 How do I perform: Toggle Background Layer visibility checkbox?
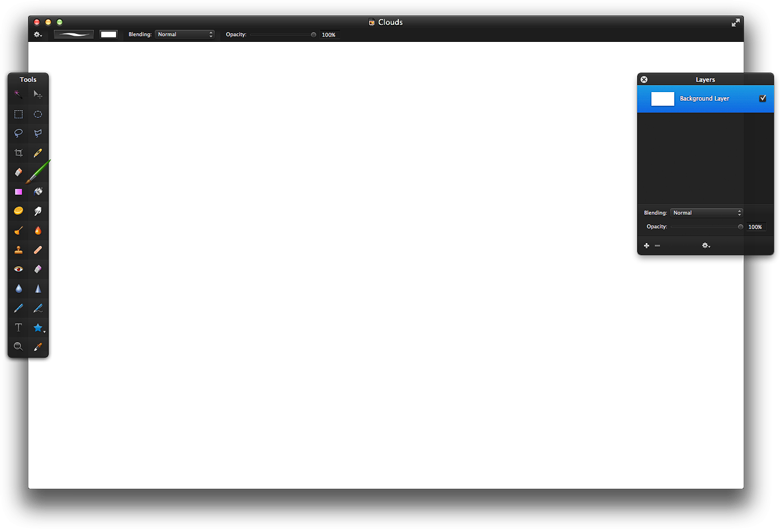pos(763,98)
